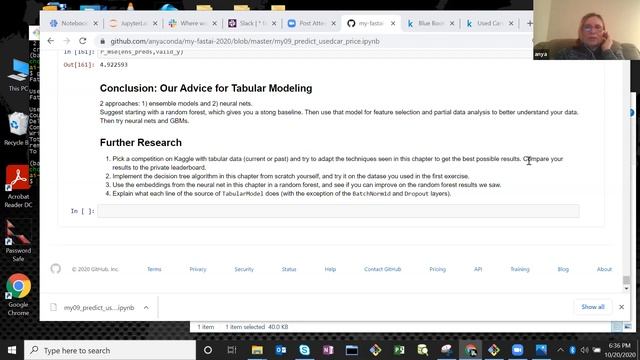
Task: Switch to the Notebook browser tab
Action: (74, 23)
